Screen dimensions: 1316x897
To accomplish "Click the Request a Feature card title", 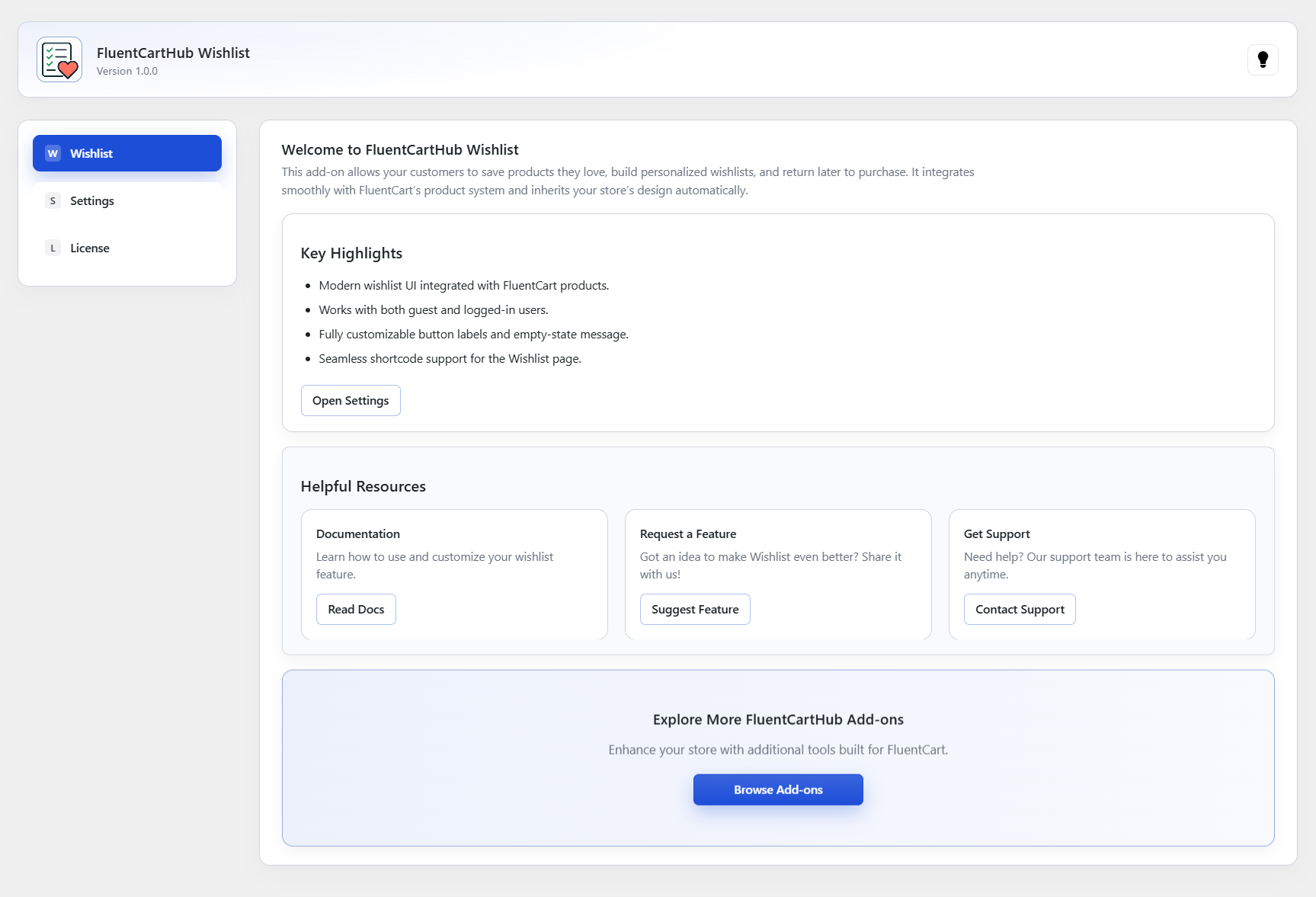I will pos(688,534).
